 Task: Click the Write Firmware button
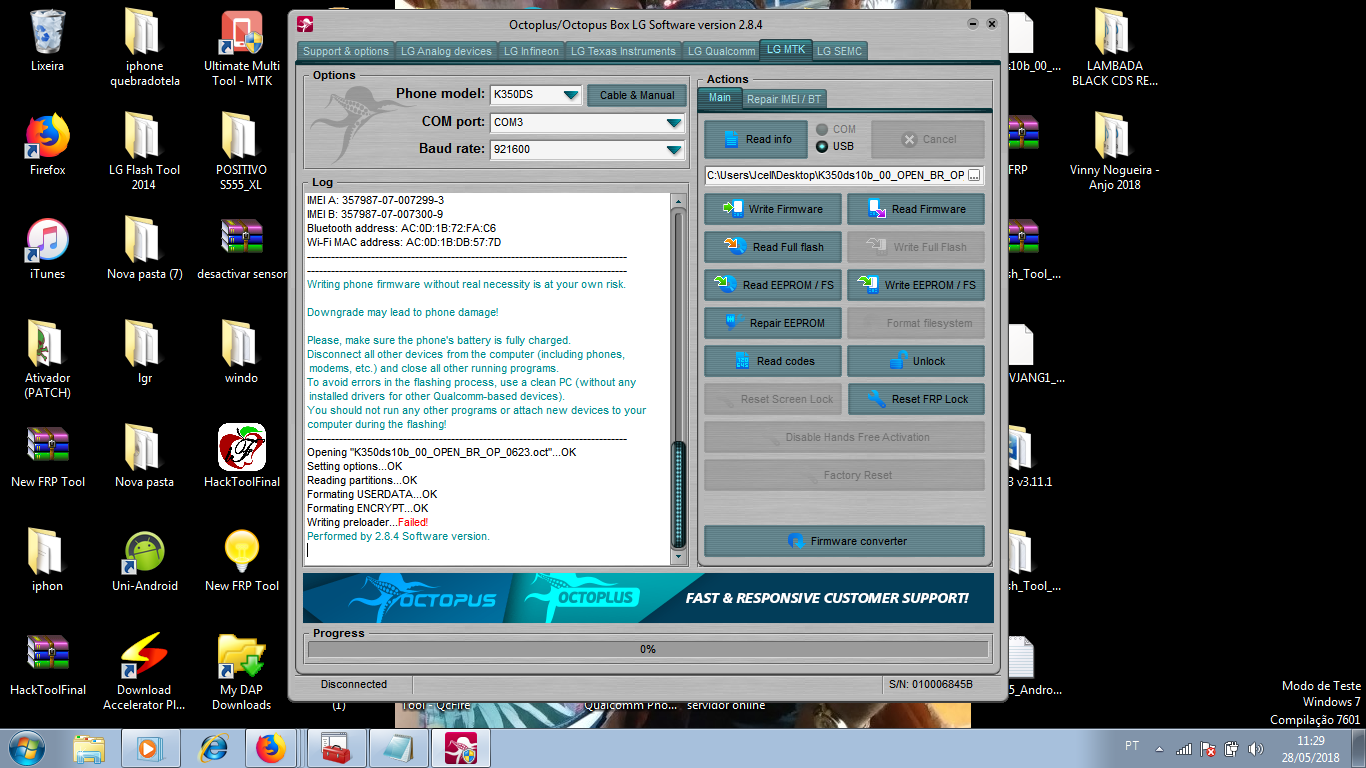click(774, 209)
